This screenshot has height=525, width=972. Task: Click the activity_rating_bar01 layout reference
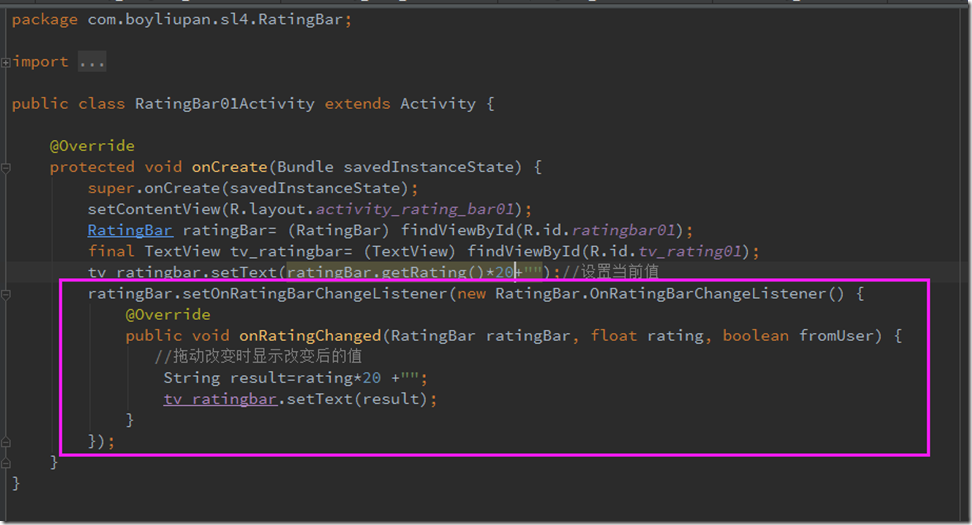[x=415, y=210]
